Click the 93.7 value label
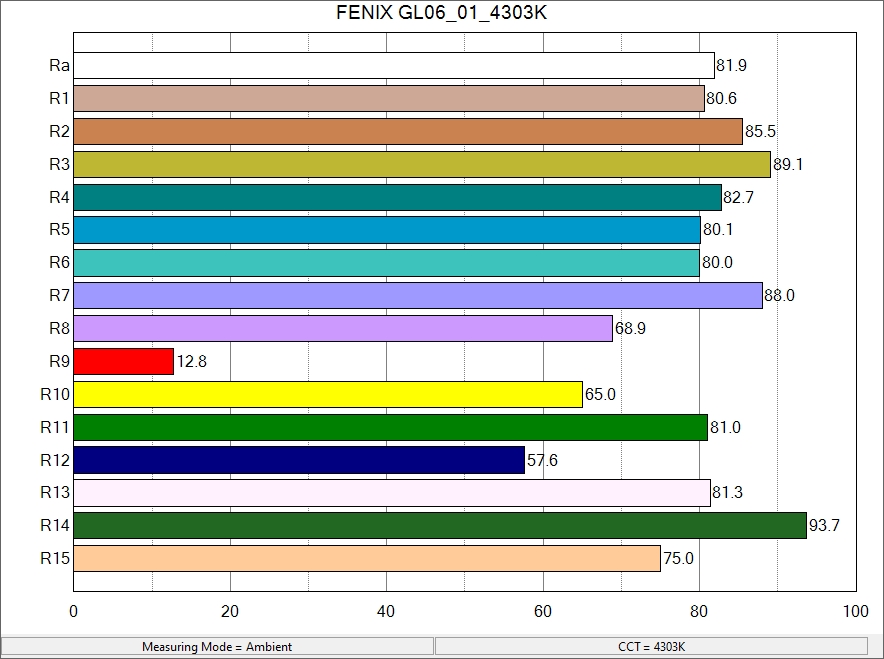Viewport: 884px width, 659px height. [824, 526]
